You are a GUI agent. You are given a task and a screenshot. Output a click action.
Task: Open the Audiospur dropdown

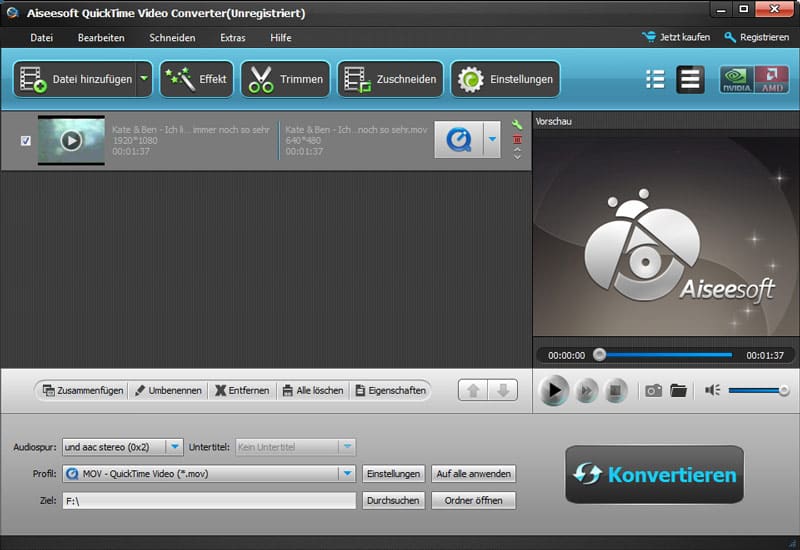122,447
